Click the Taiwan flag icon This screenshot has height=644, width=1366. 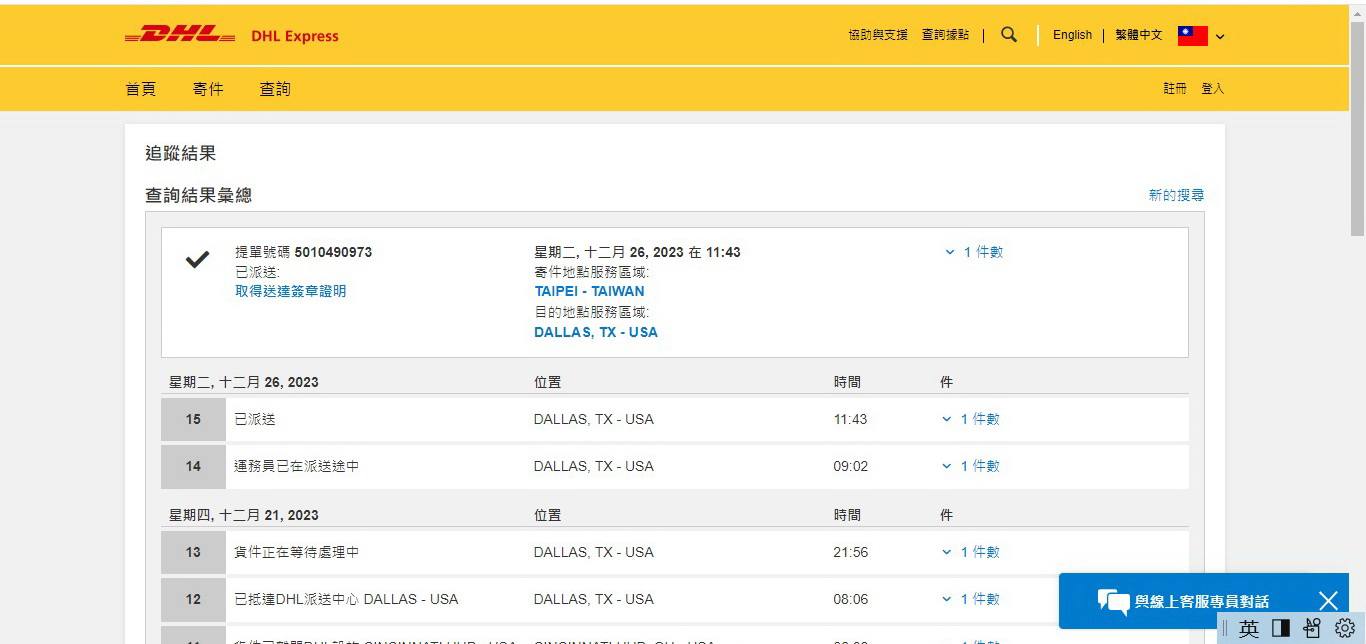coord(1192,36)
